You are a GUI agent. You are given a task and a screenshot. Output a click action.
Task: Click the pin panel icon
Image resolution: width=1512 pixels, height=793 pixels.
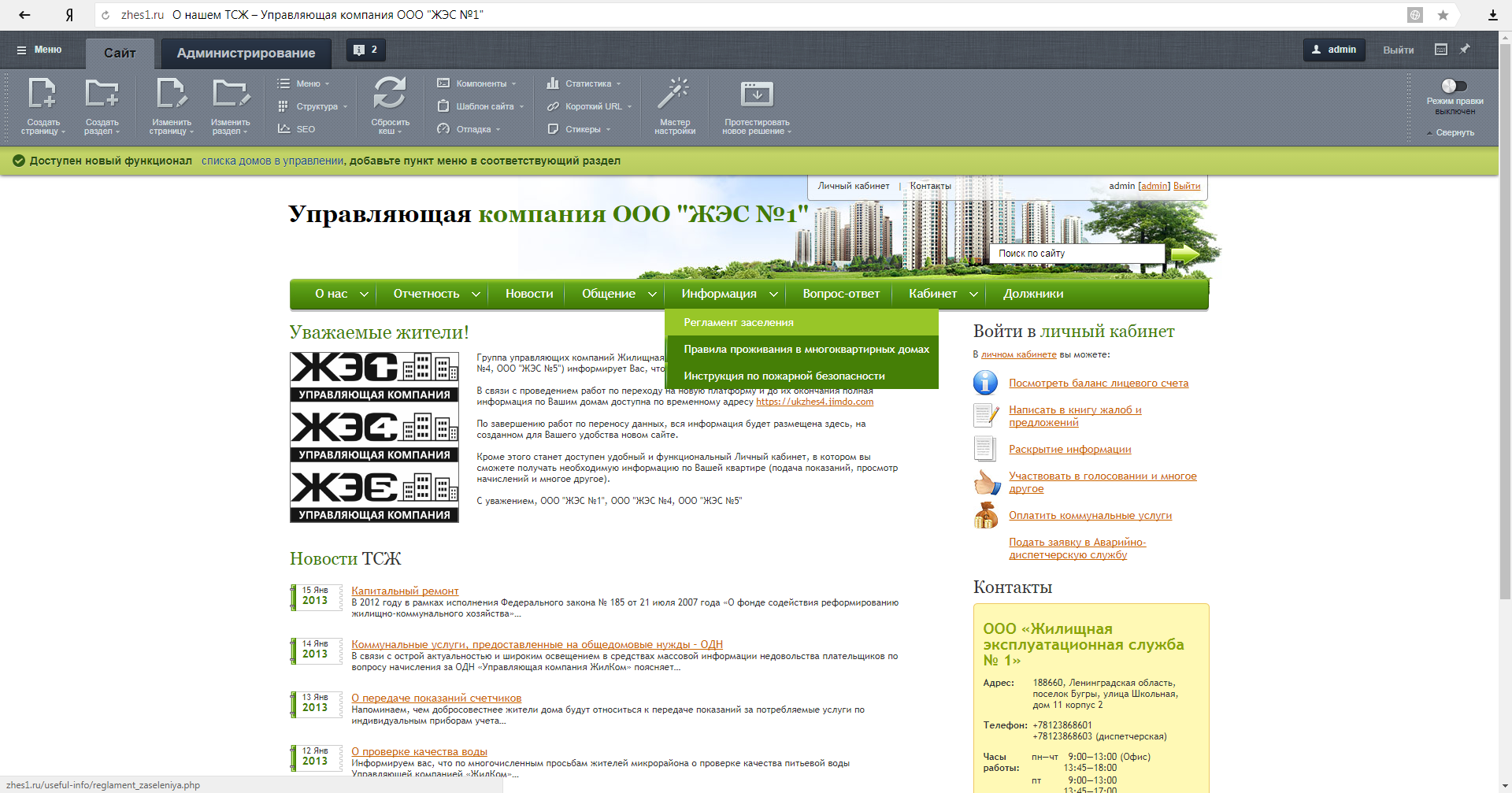click(1465, 49)
